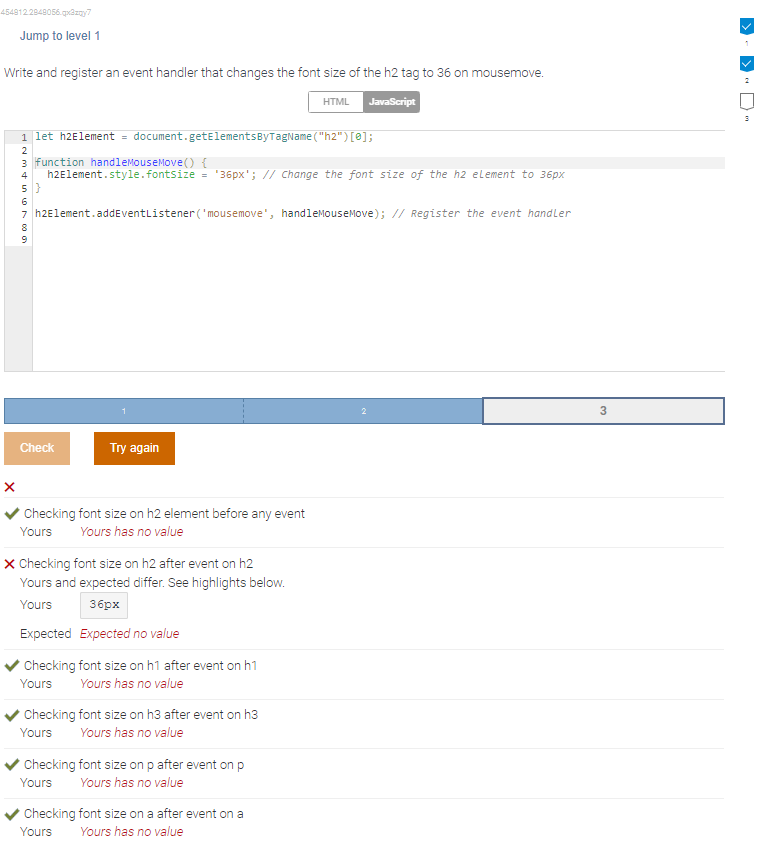The width and height of the screenshot is (759, 844).
Task: Select progress bar segment 3
Action: pos(603,411)
